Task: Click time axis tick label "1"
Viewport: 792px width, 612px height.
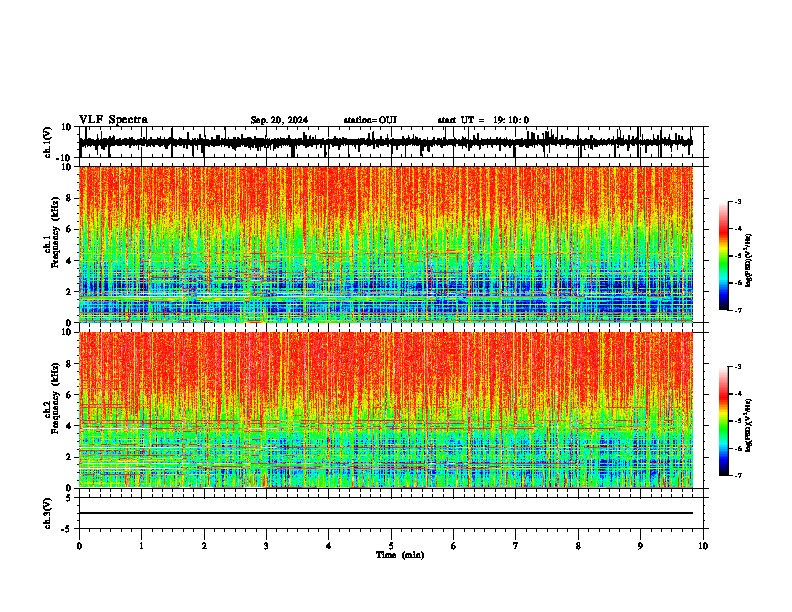Action: tap(141, 546)
